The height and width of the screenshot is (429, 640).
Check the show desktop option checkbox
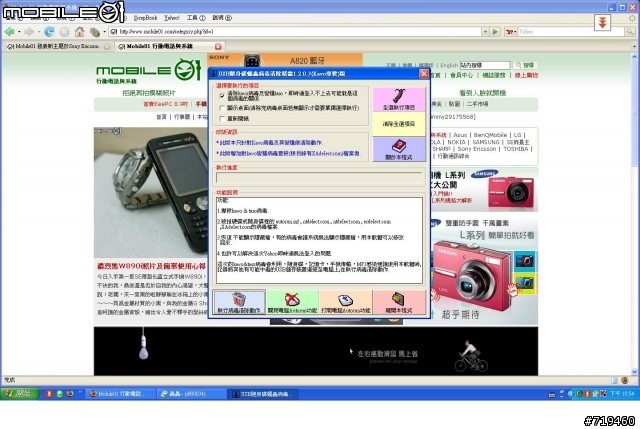point(222,108)
